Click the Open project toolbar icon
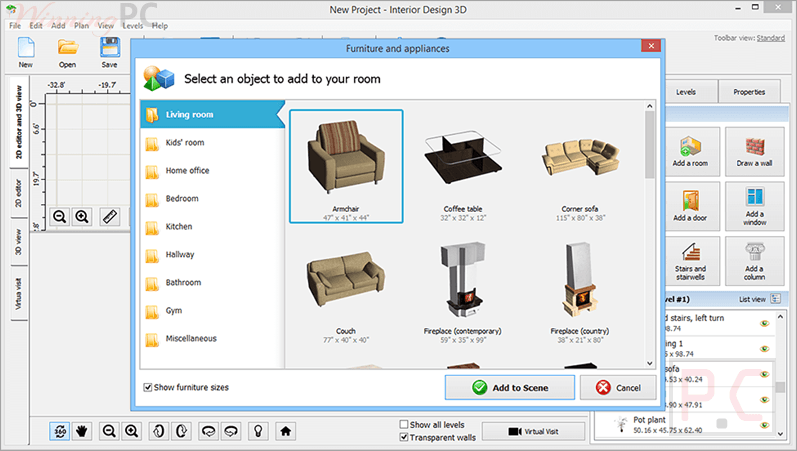Viewport: 797px width, 451px height. [x=67, y=48]
